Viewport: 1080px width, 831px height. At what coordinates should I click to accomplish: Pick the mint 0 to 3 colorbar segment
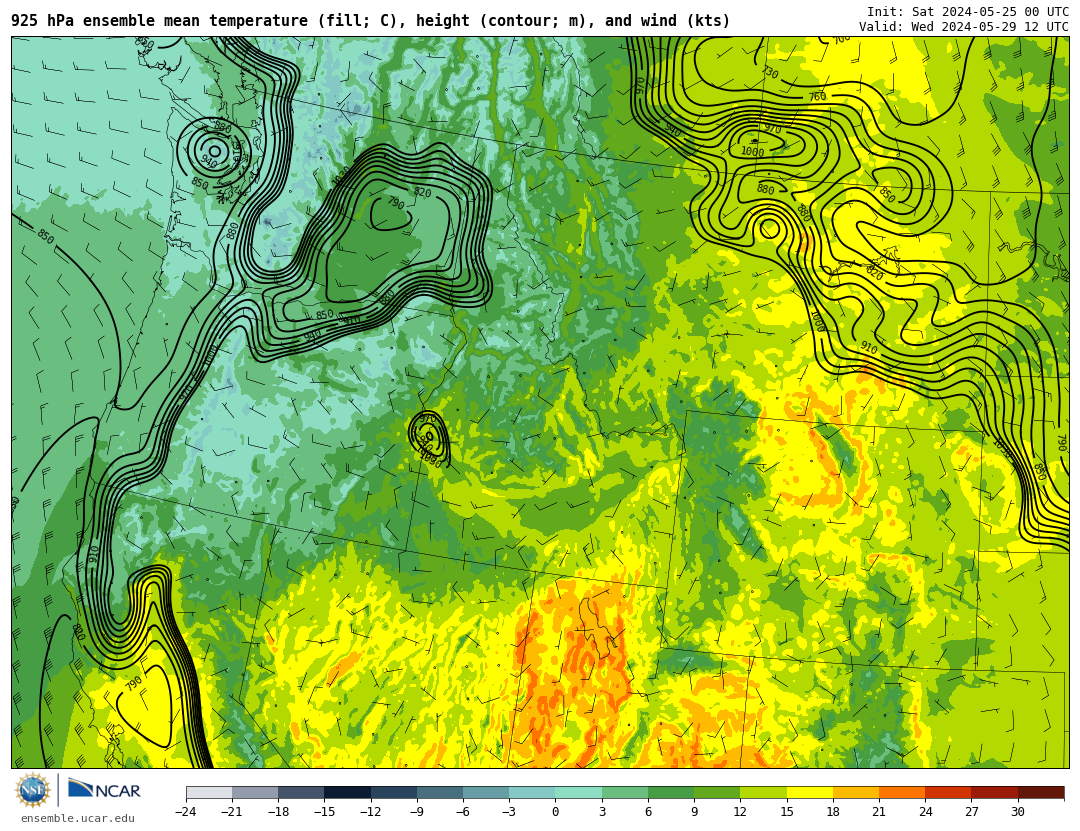[579, 792]
